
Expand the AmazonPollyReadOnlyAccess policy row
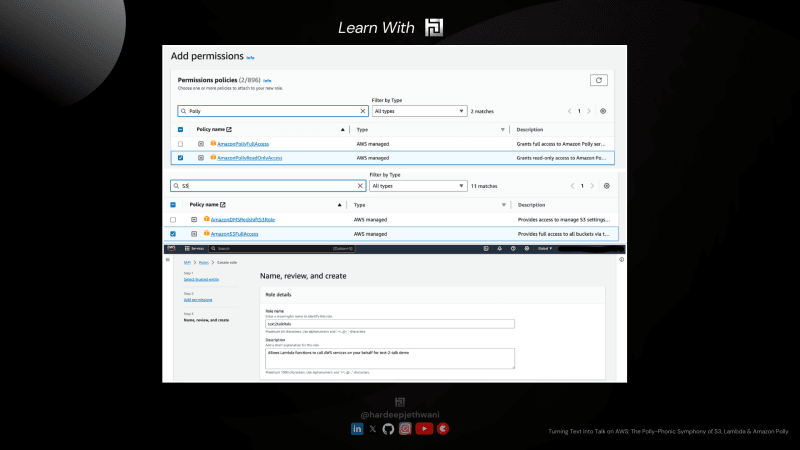(x=201, y=158)
